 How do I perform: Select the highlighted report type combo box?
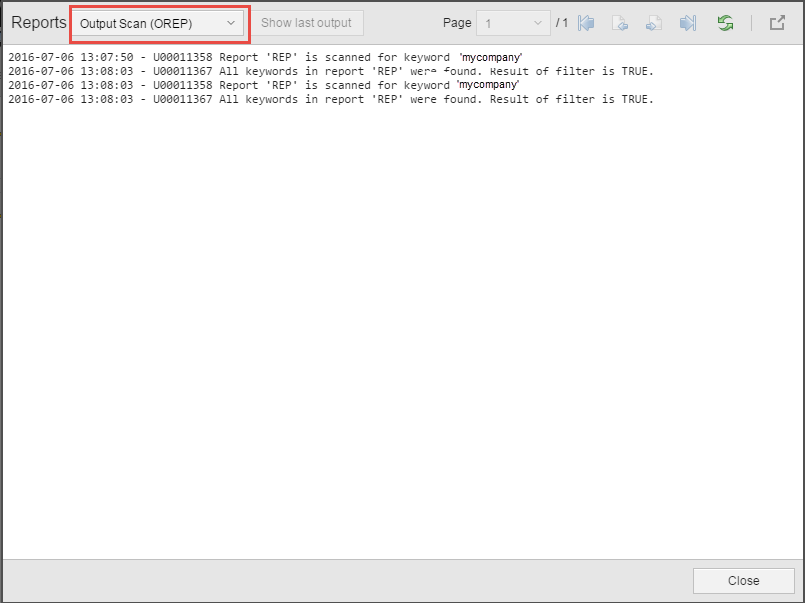coord(155,22)
